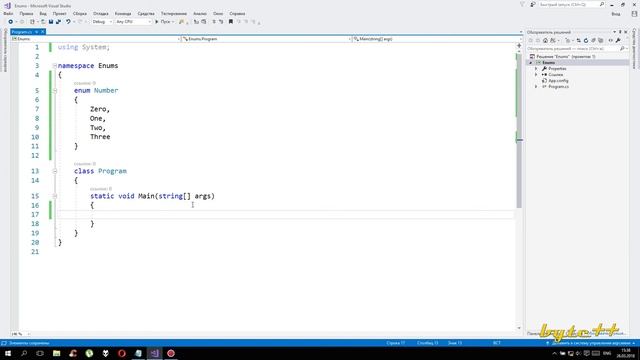Viewport: 640px width, 360px height.
Task: Click the Пуск start debugging button
Action: pos(163,22)
